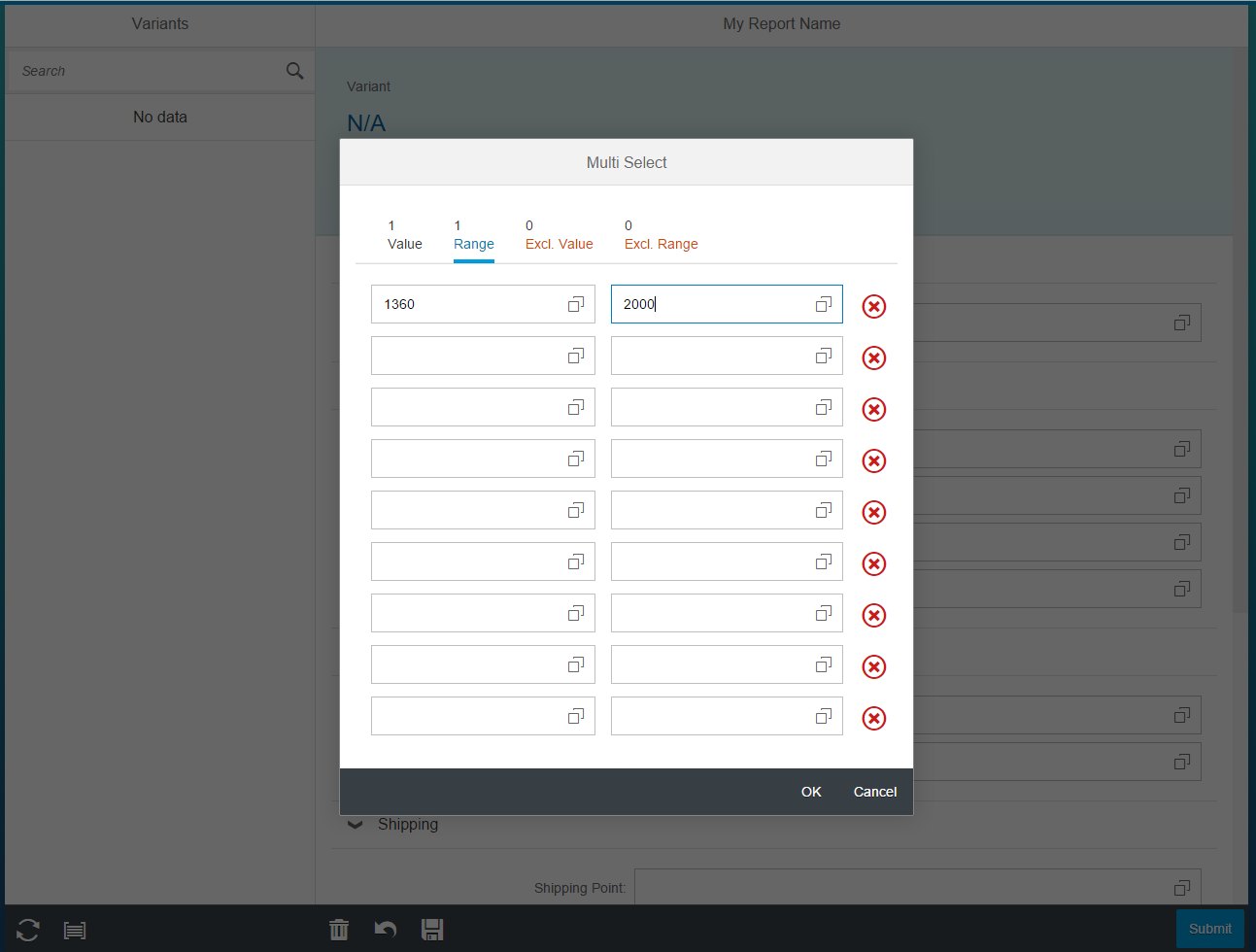Open value help for the 2000 field
This screenshot has width=1256, height=952.
pyautogui.click(x=823, y=304)
